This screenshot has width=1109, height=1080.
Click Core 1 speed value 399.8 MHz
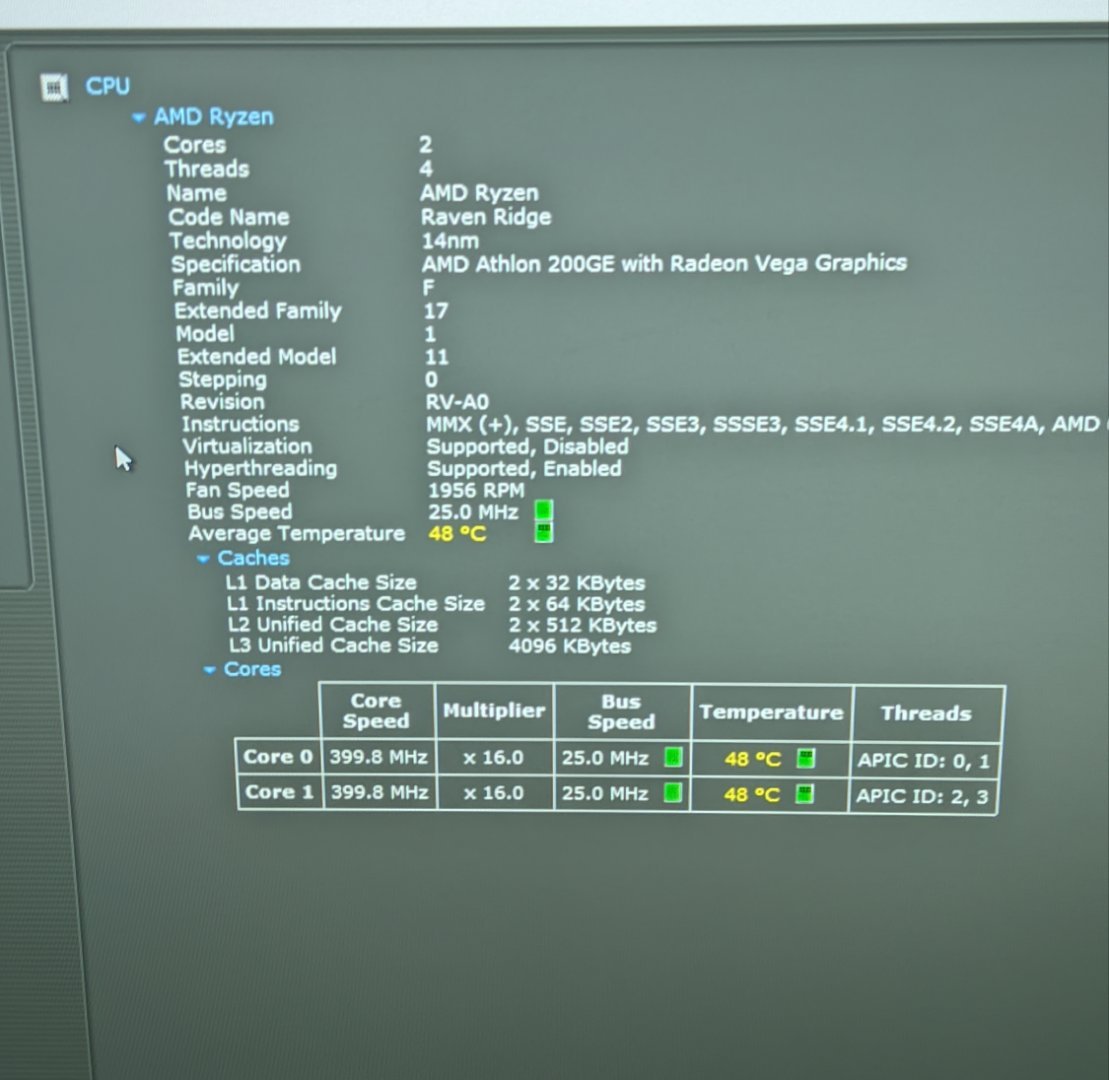tap(380, 792)
